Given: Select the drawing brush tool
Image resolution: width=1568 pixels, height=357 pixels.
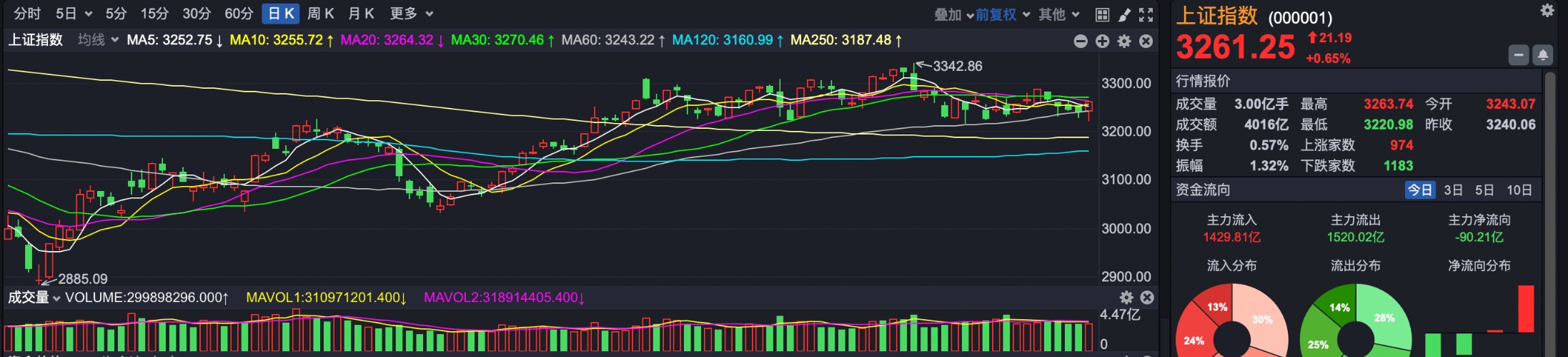Looking at the screenshot, I should click(x=1124, y=14).
